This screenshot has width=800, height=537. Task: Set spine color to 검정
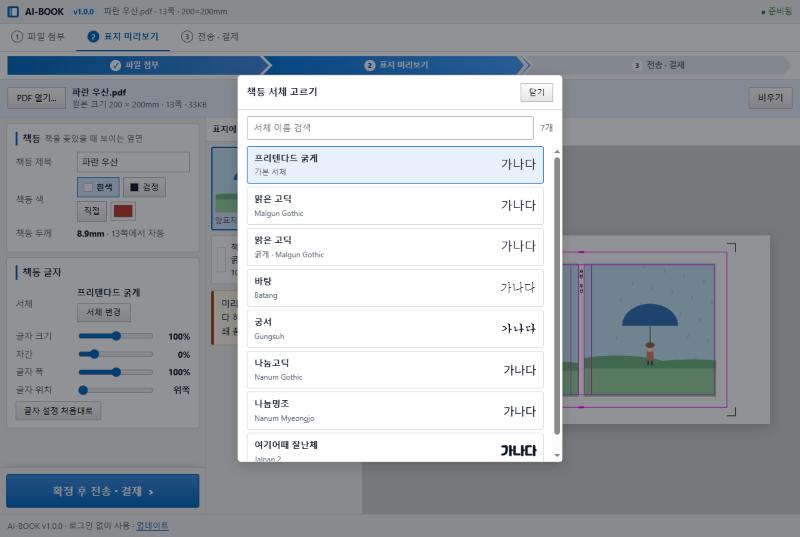(144, 187)
